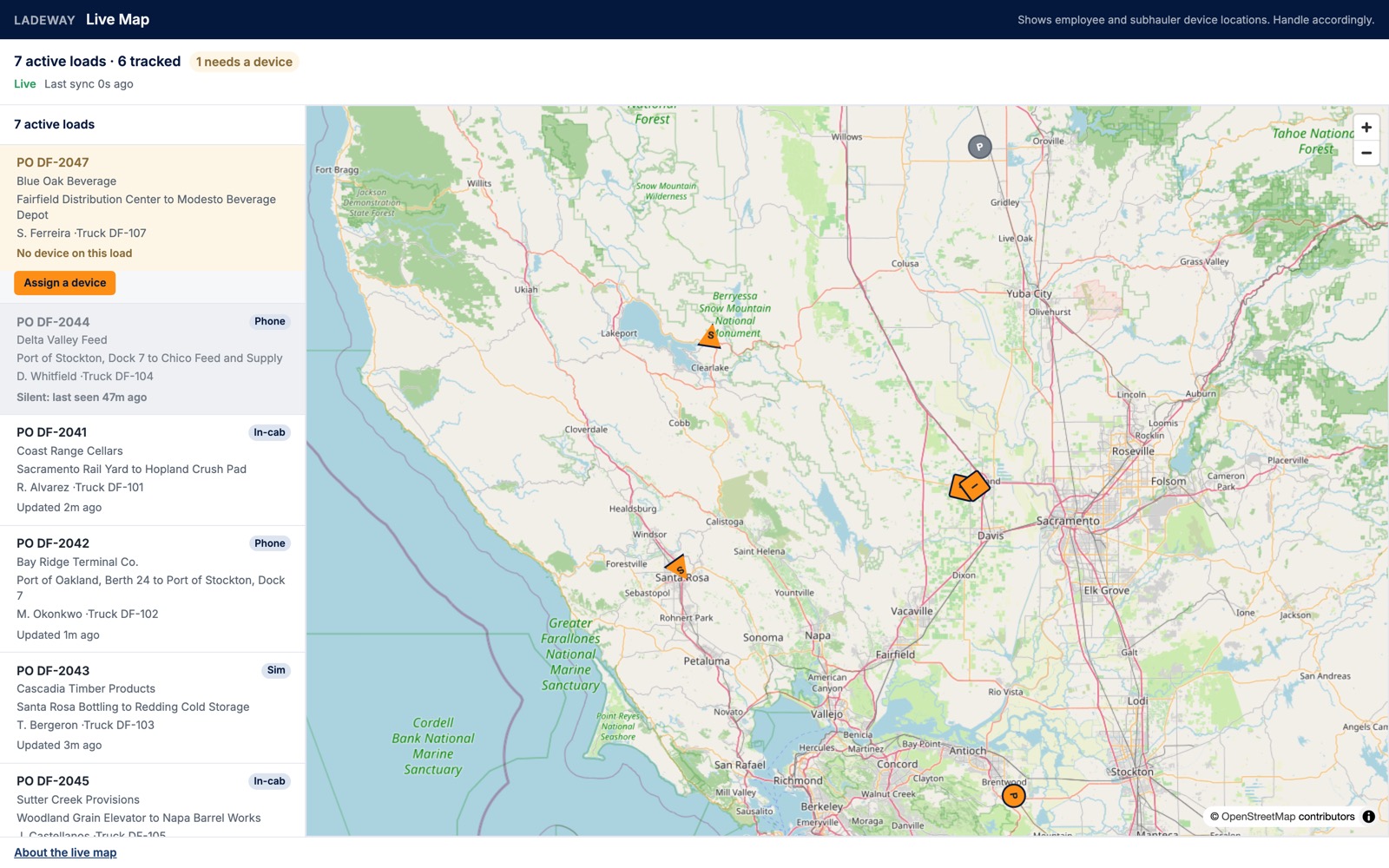1389x868 pixels.
Task: Select load PO DF-2042 heading
Action: (53, 543)
